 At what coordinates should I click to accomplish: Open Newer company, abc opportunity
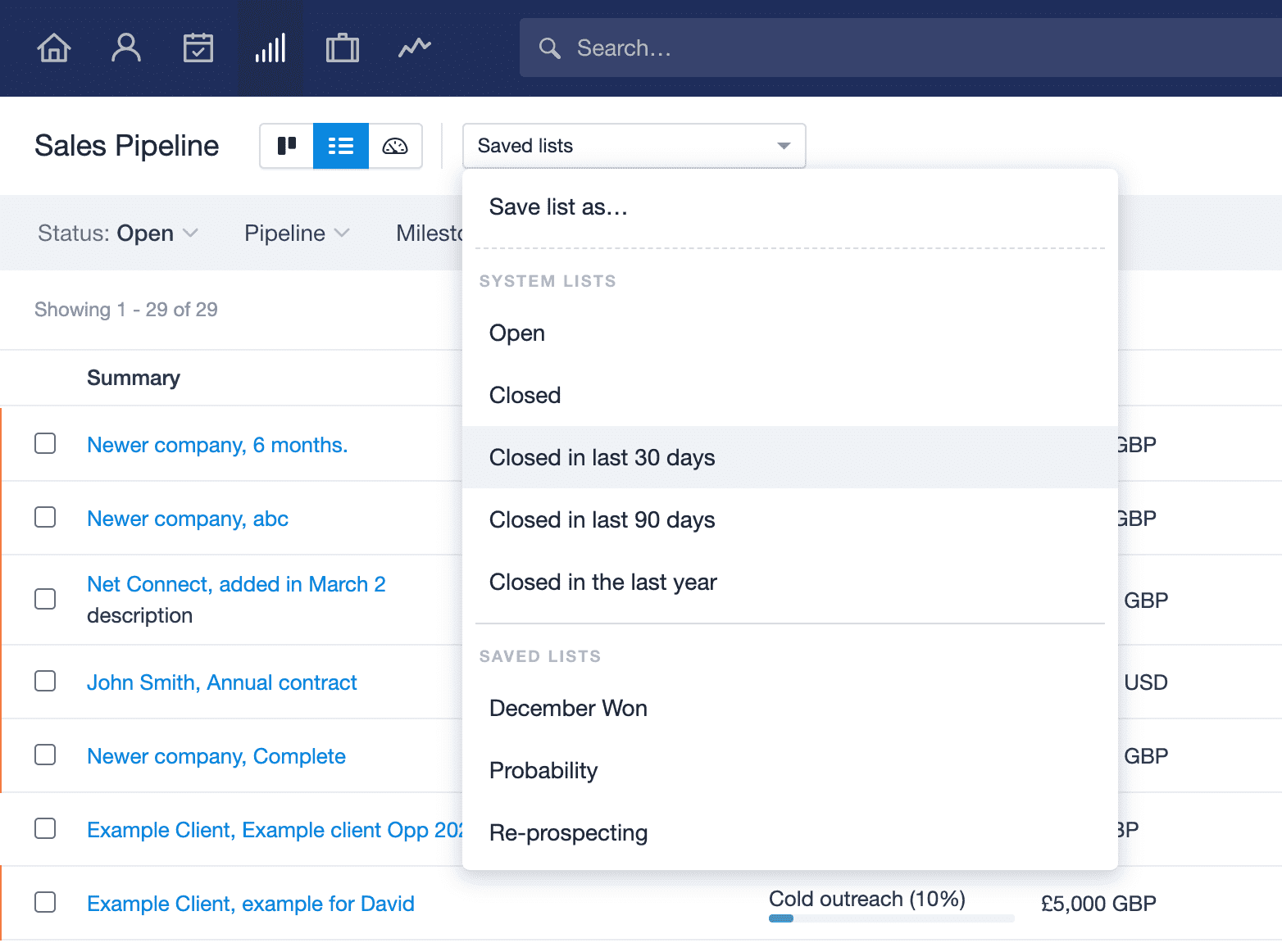(188, 519)
